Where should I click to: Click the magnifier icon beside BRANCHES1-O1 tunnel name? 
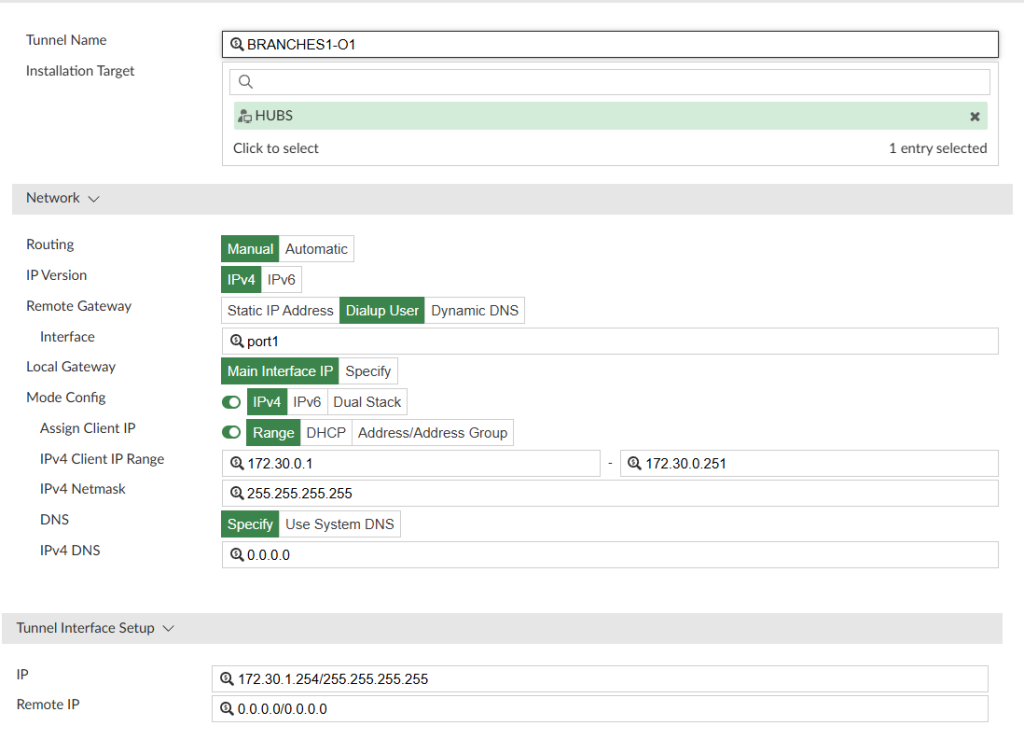(236, 44)
